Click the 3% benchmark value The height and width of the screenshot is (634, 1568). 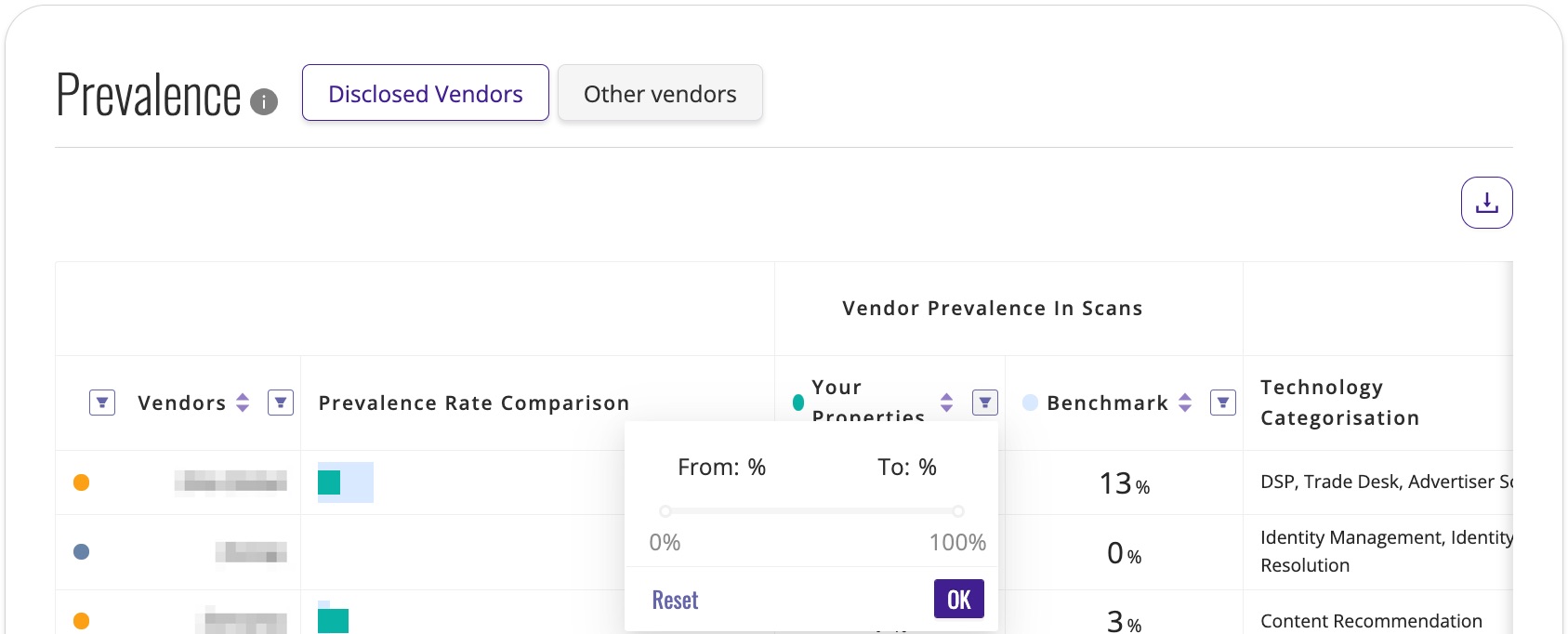pos(1125,621)
